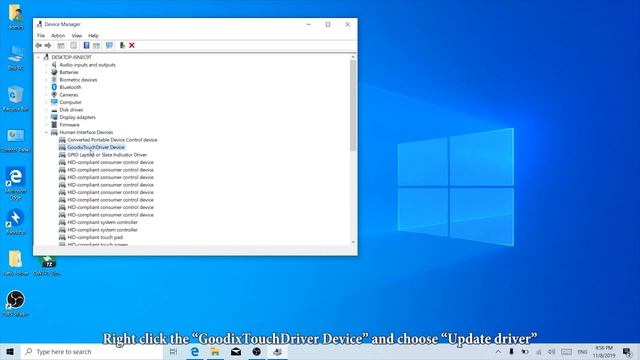This screenshot has height=360, width=640.
Task: Click the DESKTOP computer name label
Action: (71, 57)
